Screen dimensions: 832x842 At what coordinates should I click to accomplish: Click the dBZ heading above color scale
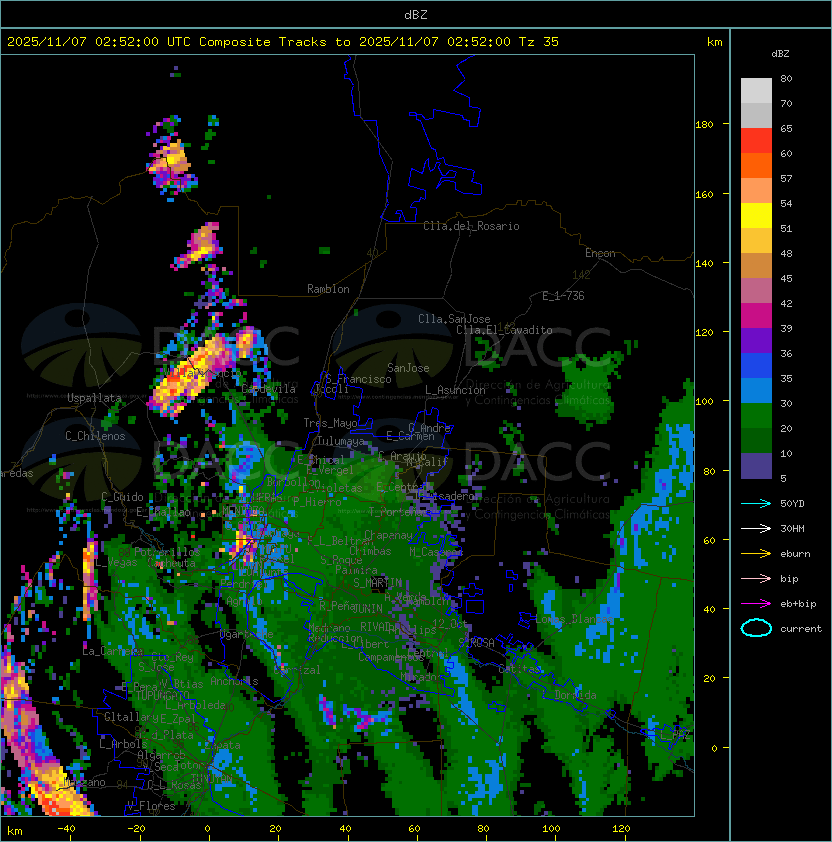coord(780,54)
